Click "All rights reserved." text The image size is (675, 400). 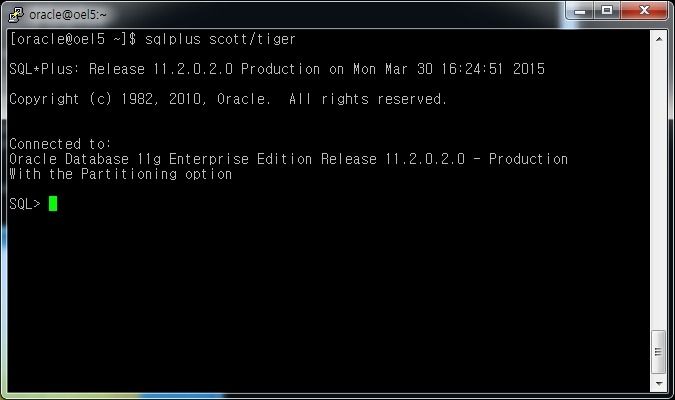coord(368,99)
